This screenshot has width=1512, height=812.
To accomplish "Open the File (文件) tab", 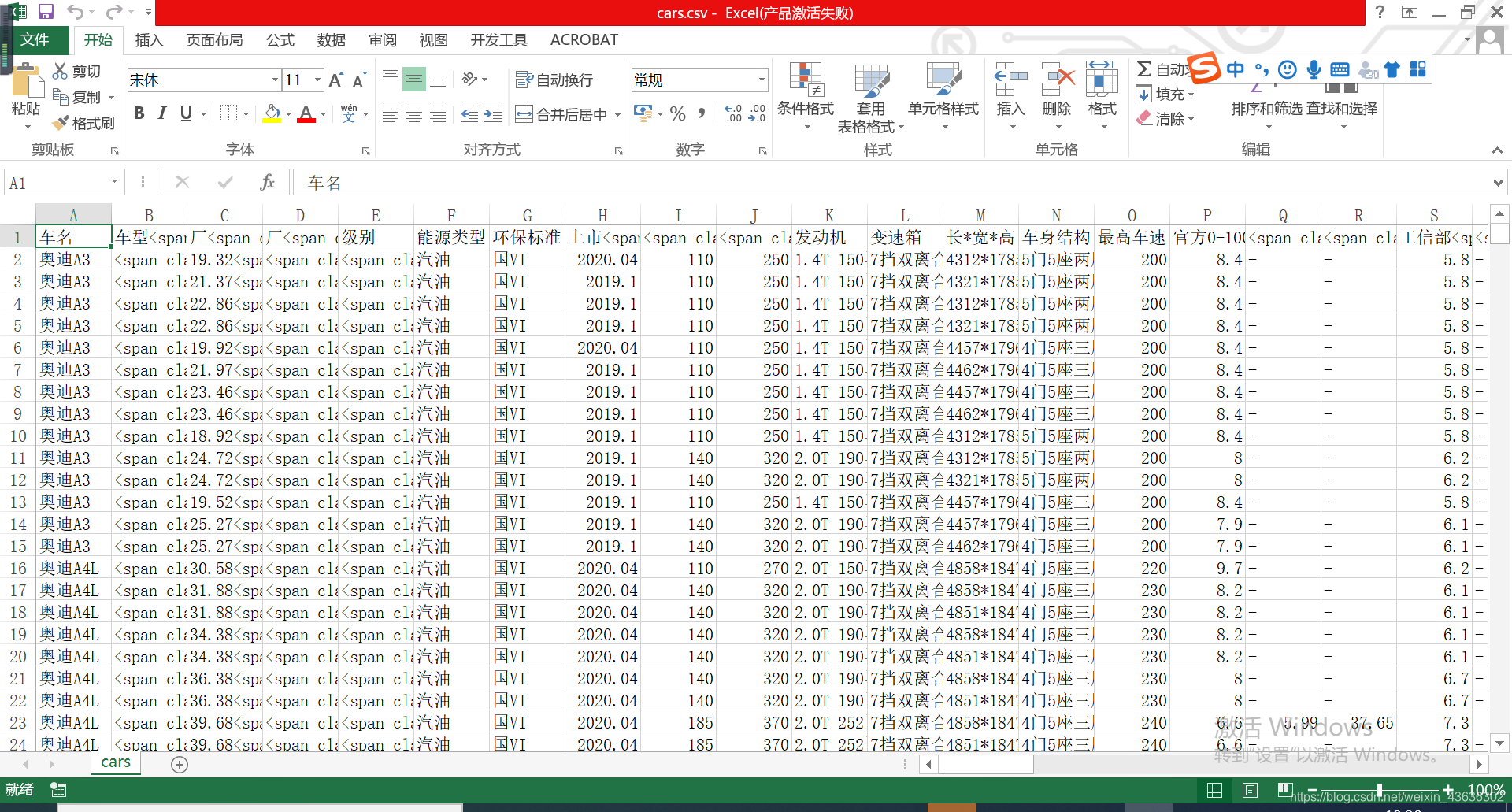I will (x=35, y=39).
